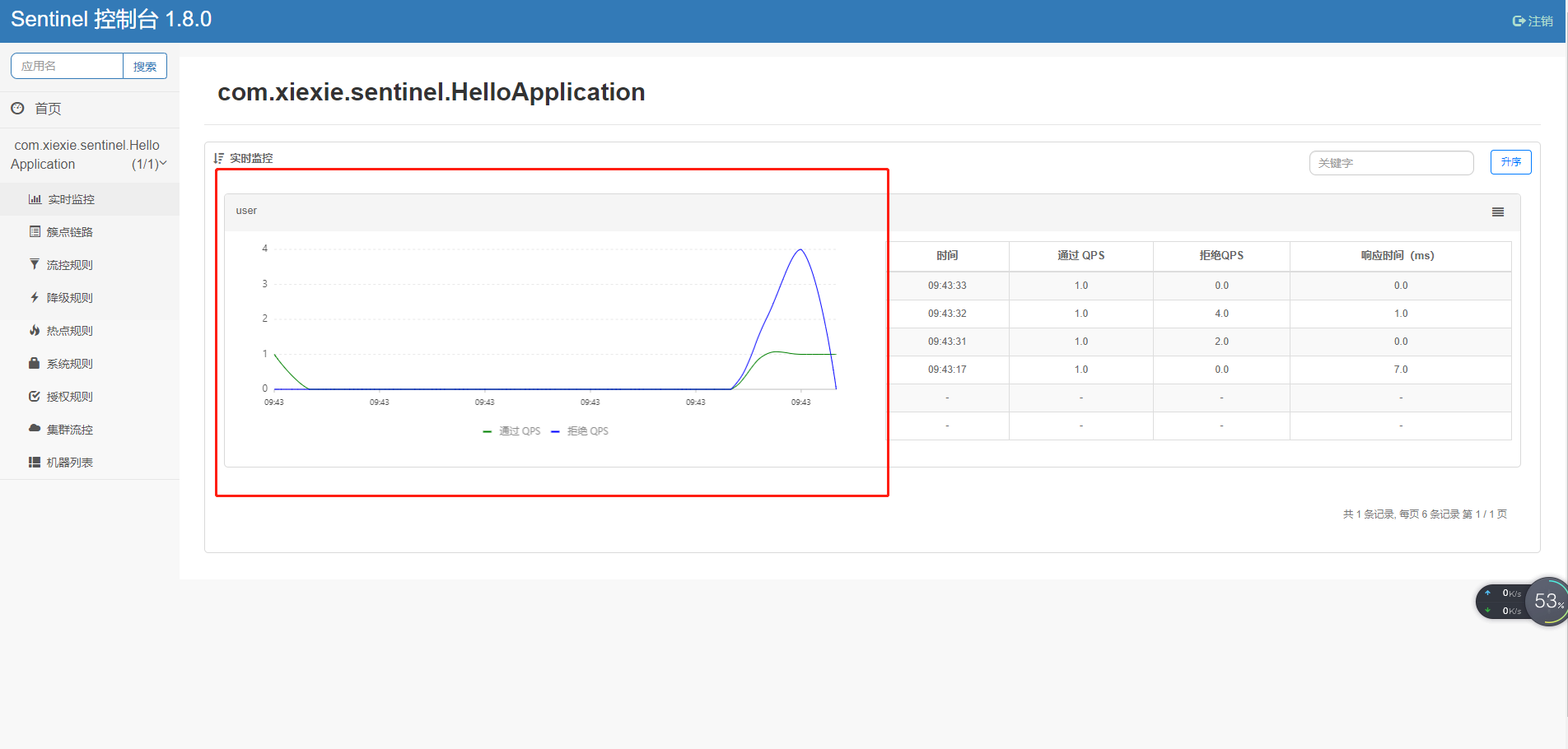Viewport: 1568px width, 749px height.
Task: Click the 系统规则 lock icon
Action: click(35, 363)
